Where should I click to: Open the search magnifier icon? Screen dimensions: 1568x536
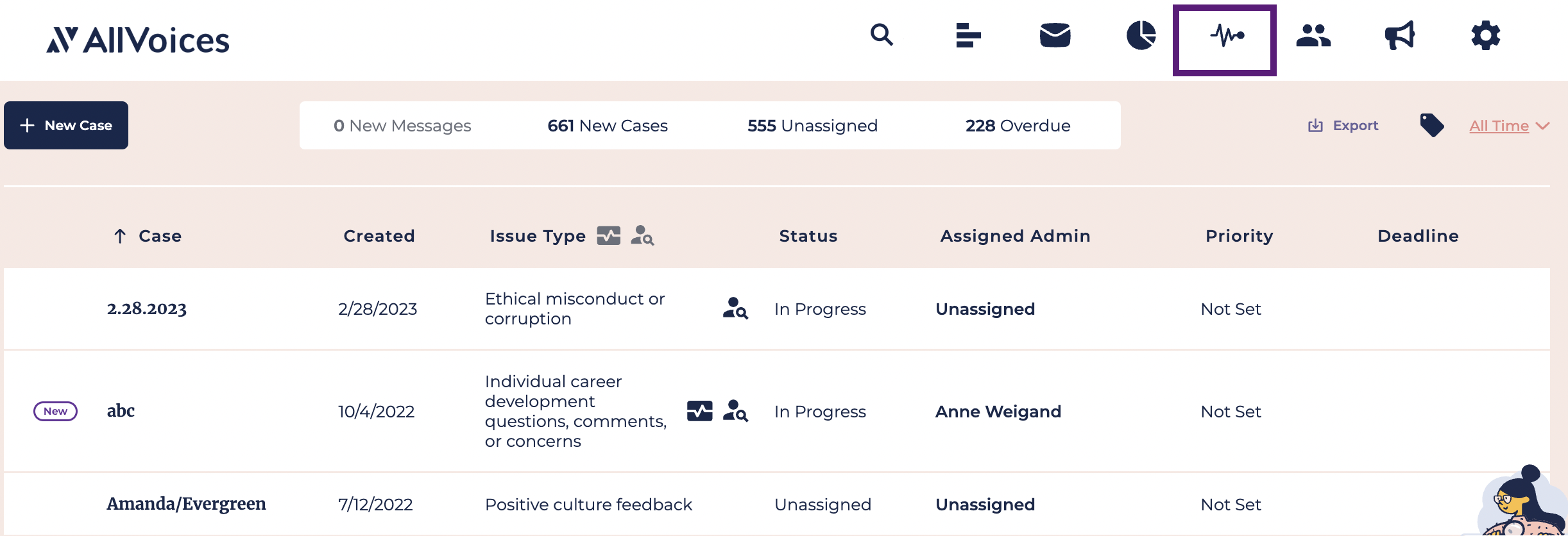[x=882, y=35]
